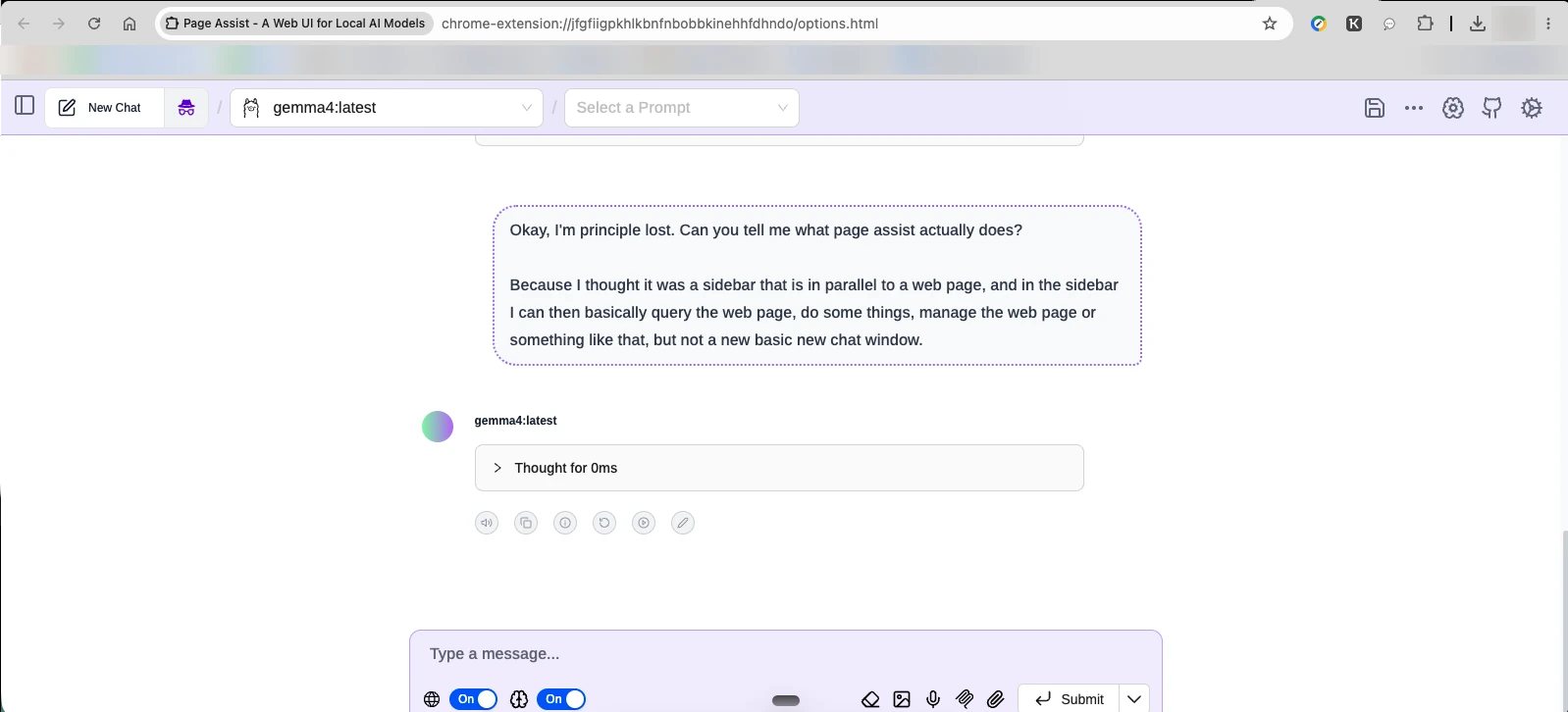Expand the Thought for 0ms section
This screenshot has height=712, width=1568.
coord(779,468)
